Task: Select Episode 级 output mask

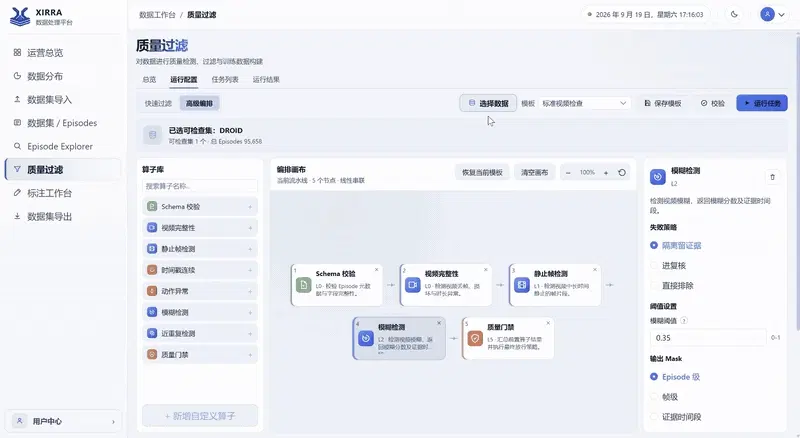Action: click(x=675, y=377)
